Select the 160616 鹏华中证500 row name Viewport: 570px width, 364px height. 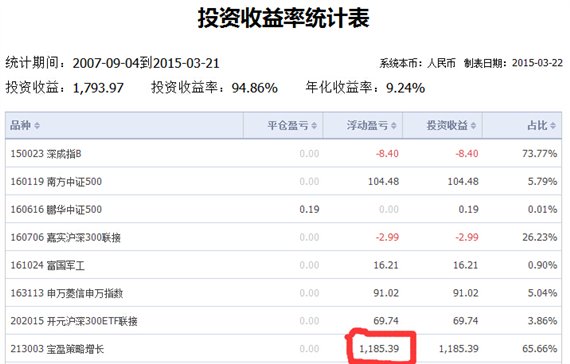click(56, 209)
